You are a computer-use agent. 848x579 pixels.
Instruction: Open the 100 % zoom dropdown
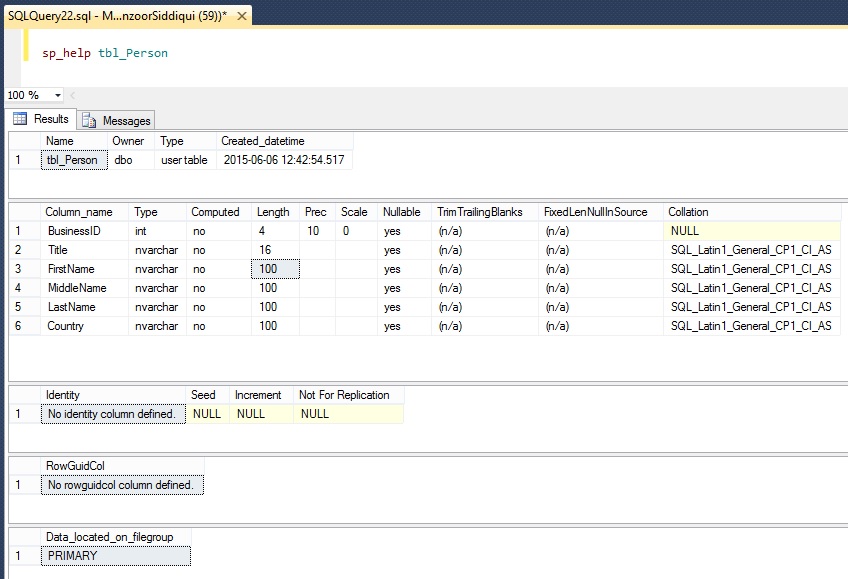coord(57,95)
